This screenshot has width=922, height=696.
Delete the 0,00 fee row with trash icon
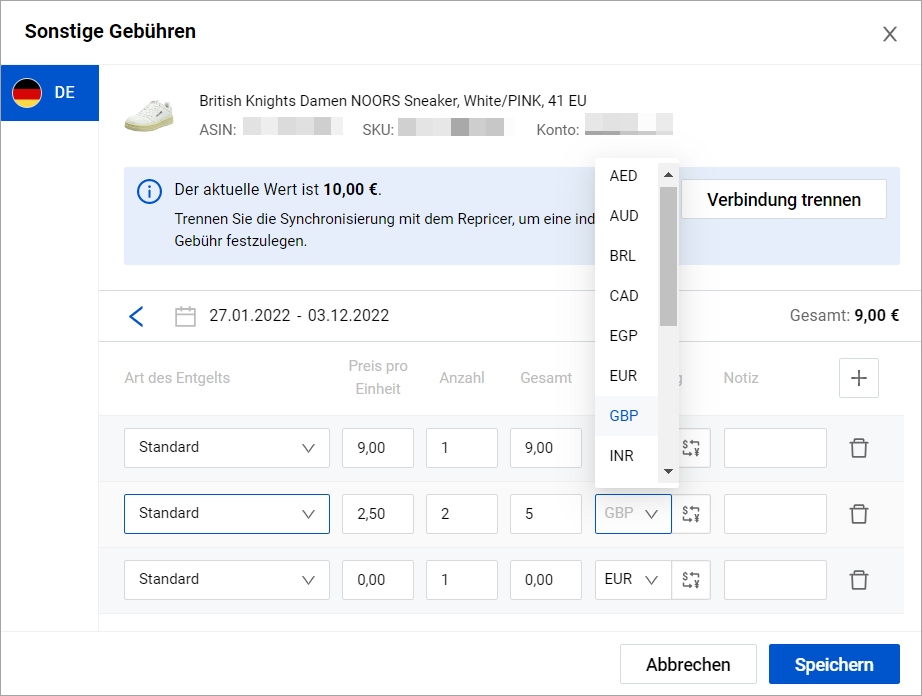858,580
